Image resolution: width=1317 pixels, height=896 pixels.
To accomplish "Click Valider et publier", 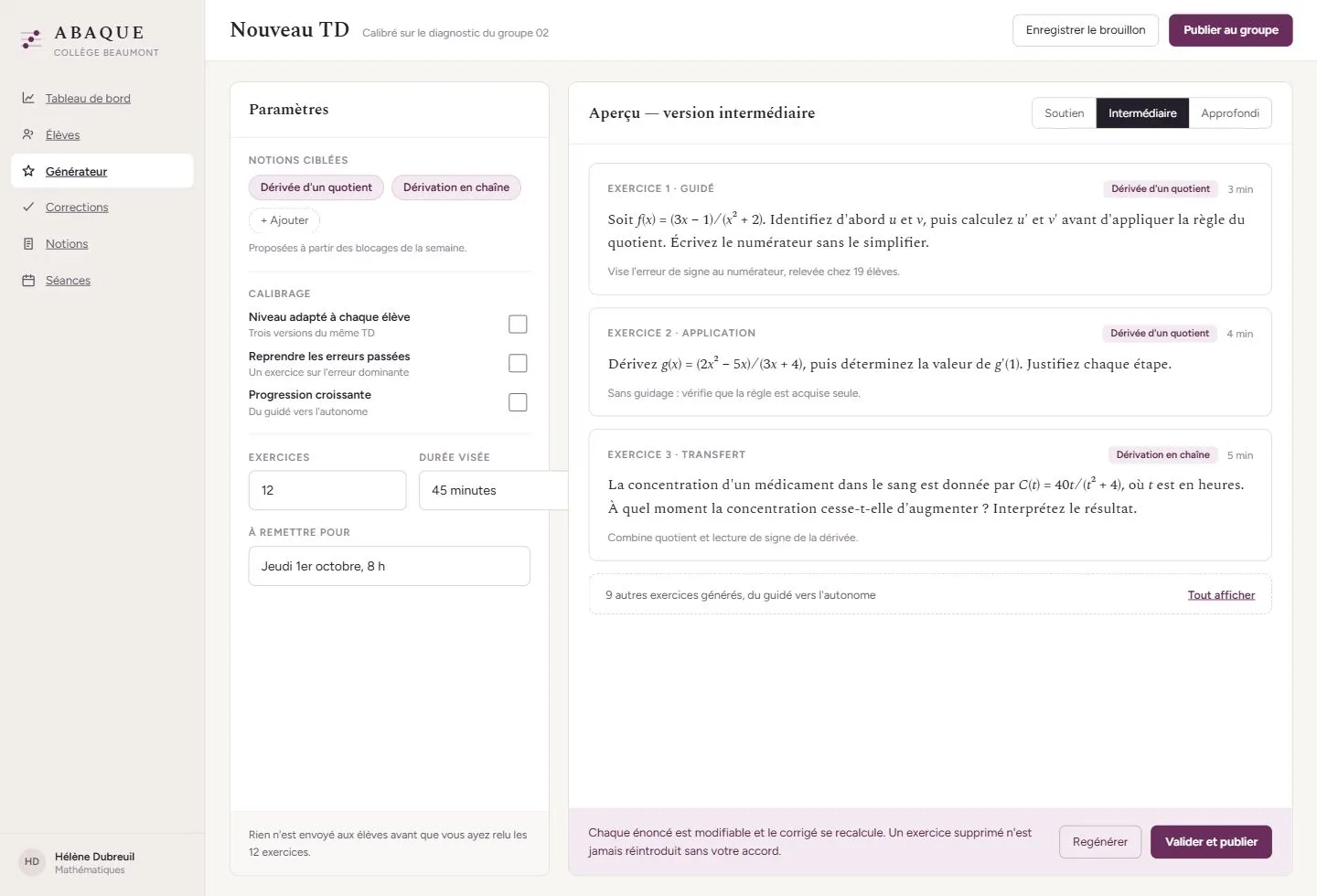I will tap(1212, 842).
